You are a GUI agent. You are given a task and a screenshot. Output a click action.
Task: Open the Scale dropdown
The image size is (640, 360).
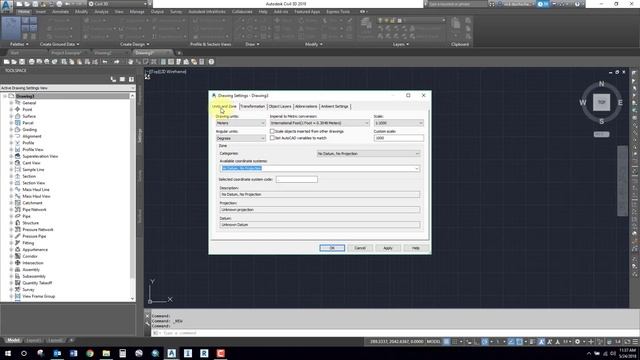click(x=399, y=123)
